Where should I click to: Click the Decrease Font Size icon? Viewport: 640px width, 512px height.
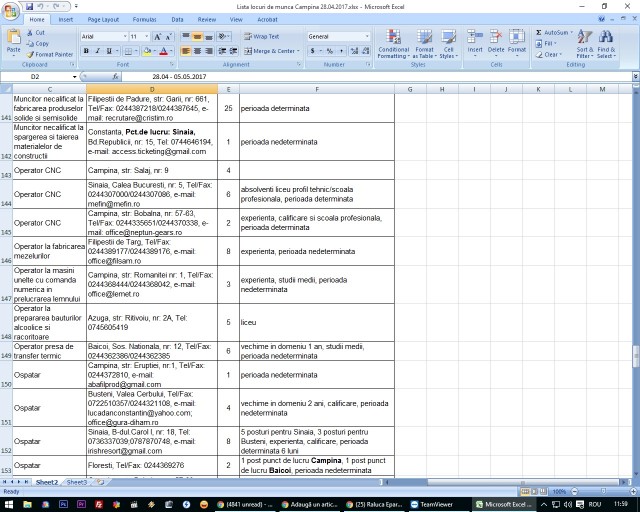[x=169, y=37]
